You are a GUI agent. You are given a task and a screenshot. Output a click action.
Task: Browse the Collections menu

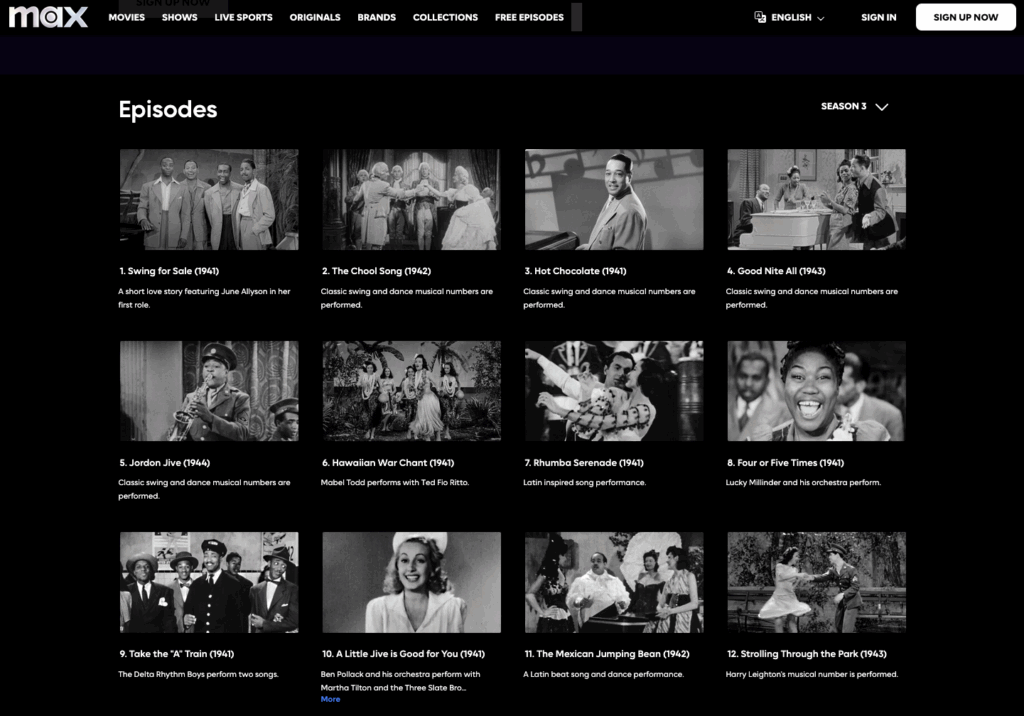445,17
